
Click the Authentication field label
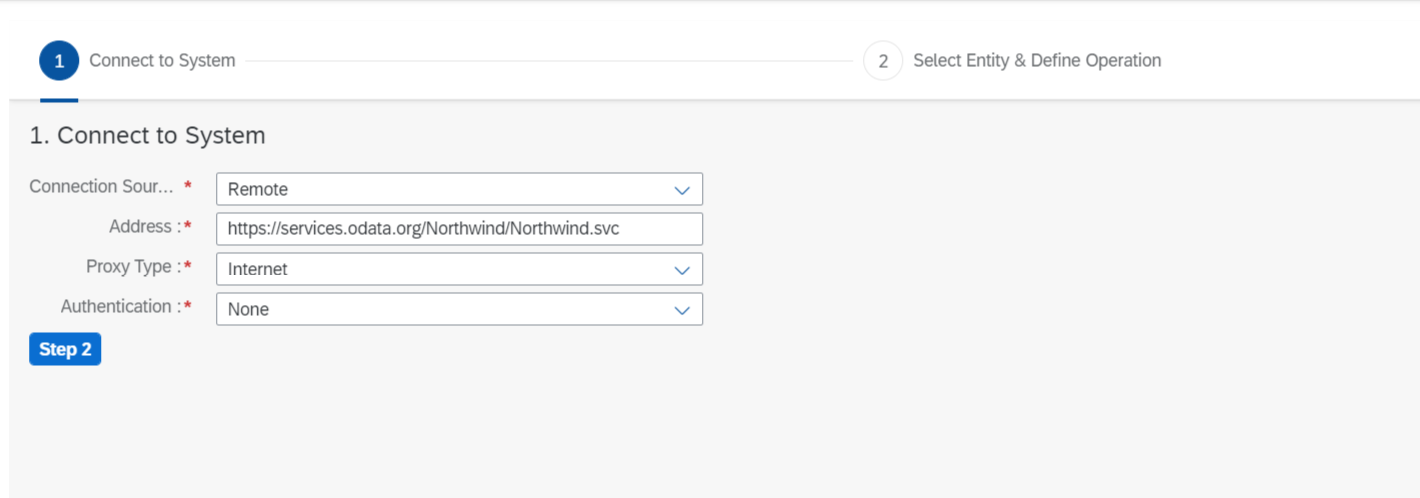point(120,307)
